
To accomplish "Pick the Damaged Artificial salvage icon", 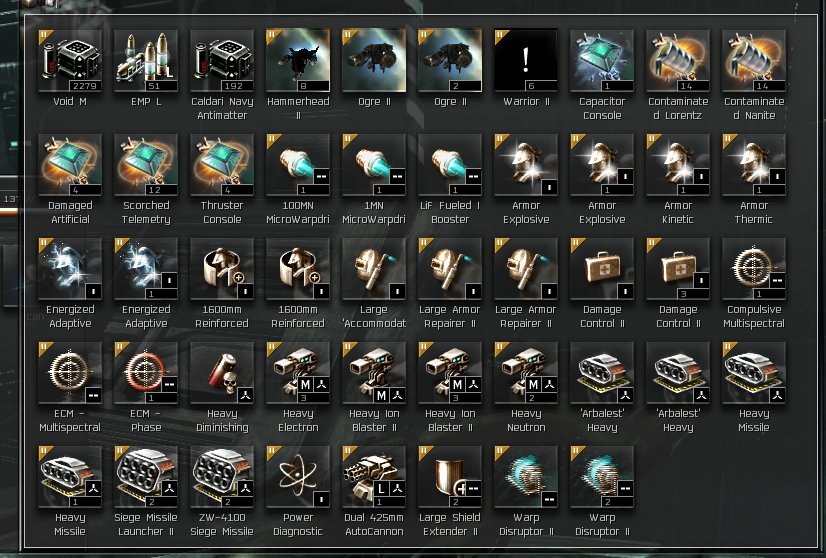I will click(x=70, y=165).
